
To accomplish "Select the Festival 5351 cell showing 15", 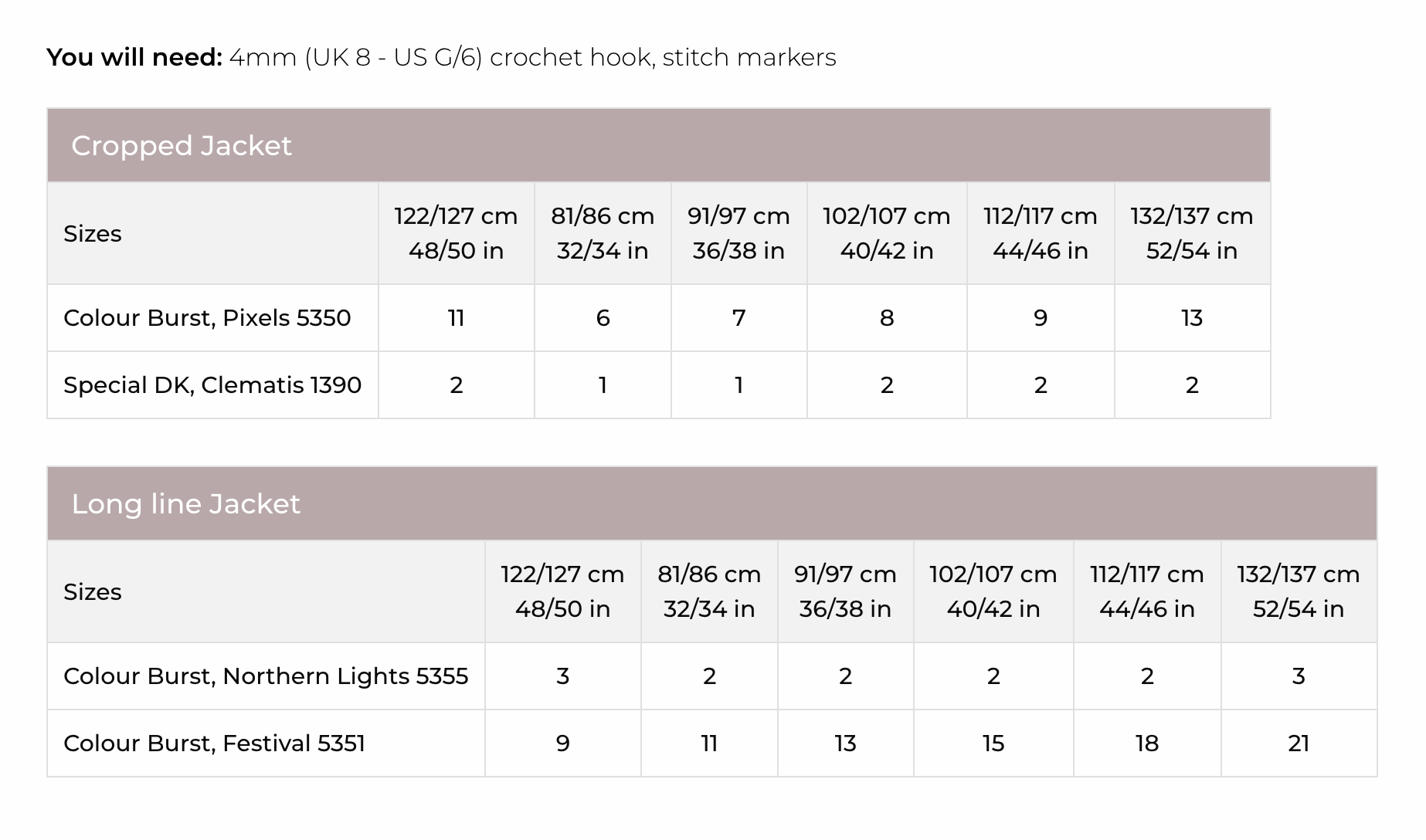I will 993,743.
